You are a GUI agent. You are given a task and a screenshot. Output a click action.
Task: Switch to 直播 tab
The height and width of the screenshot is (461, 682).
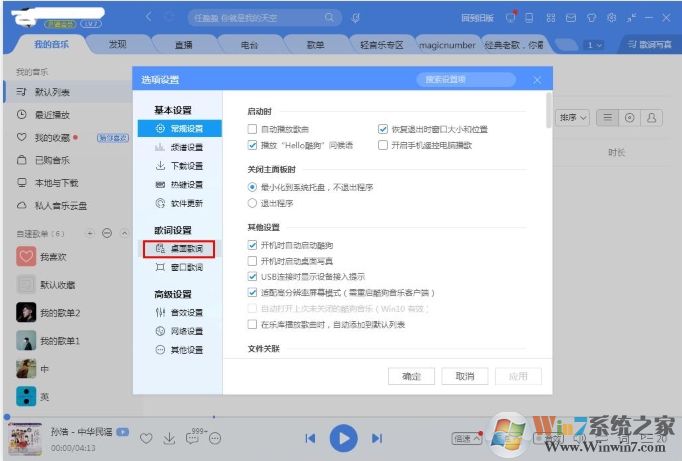183,45
